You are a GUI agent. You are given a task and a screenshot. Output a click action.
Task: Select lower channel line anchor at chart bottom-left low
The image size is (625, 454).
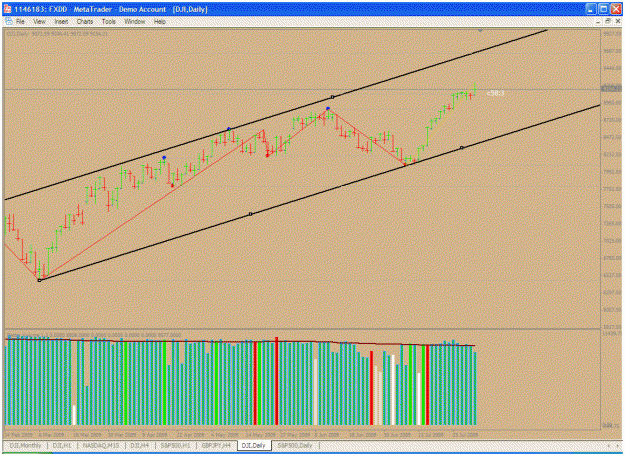tap(39, 281)
